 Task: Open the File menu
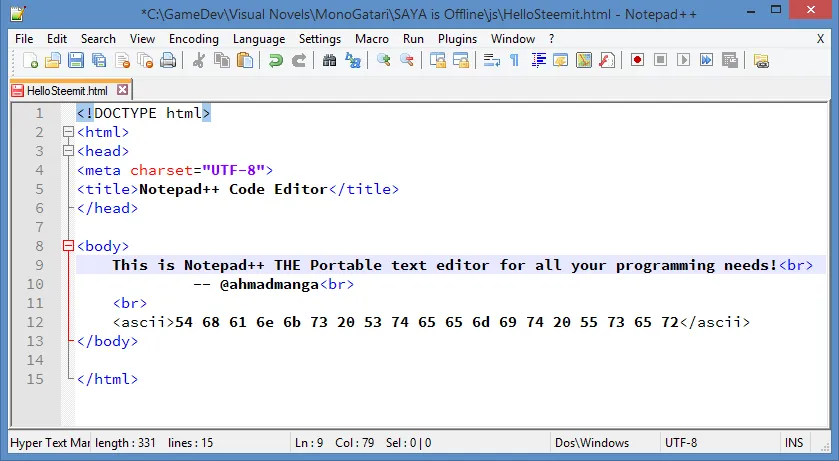pyautogui.click(x=24, y=39)
